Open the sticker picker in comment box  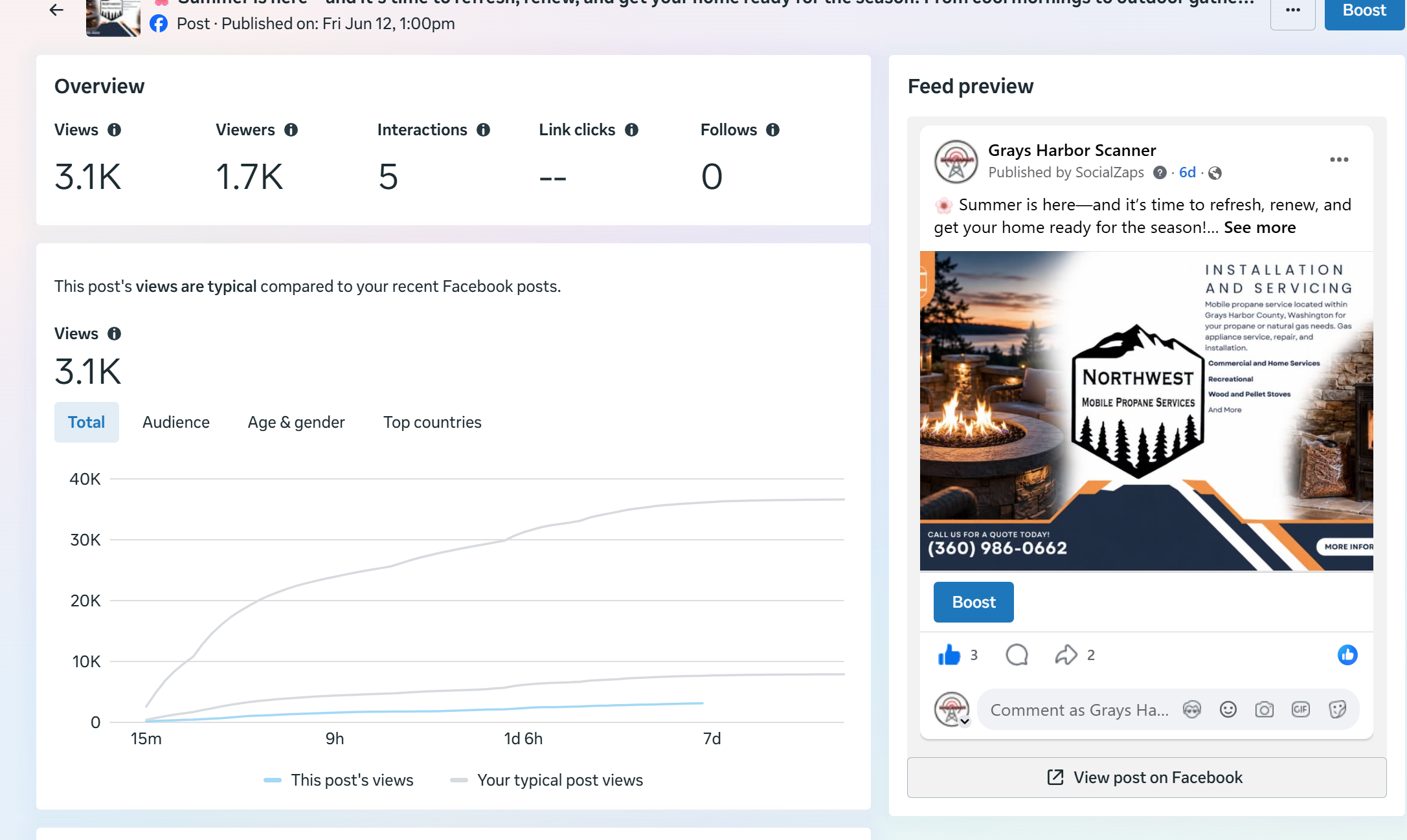click(1337, 711)
